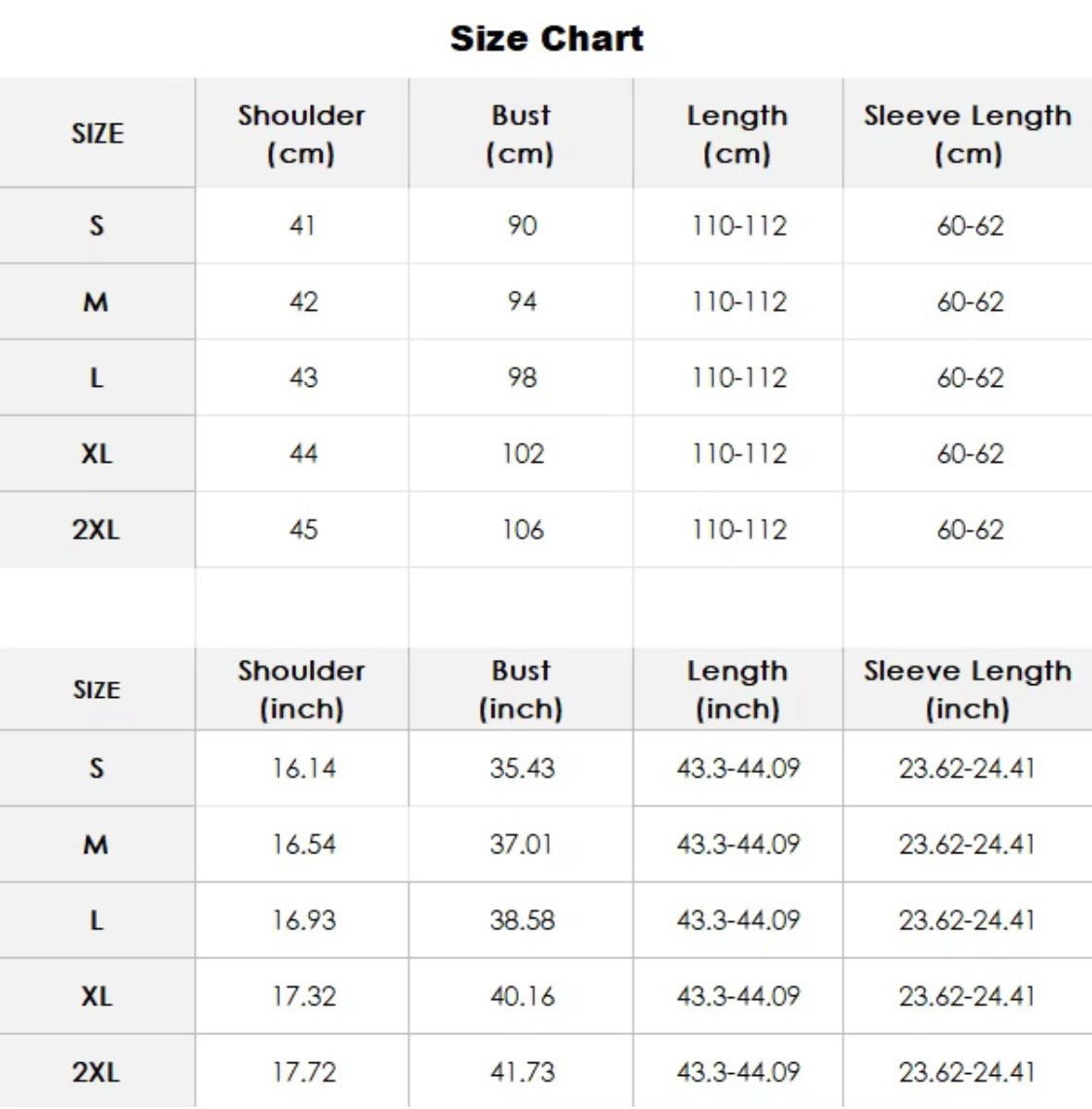Select the Length (inch) column header
This screenshot has width=1092, height=1109.
pyautogui.click(x=737, y=689)
